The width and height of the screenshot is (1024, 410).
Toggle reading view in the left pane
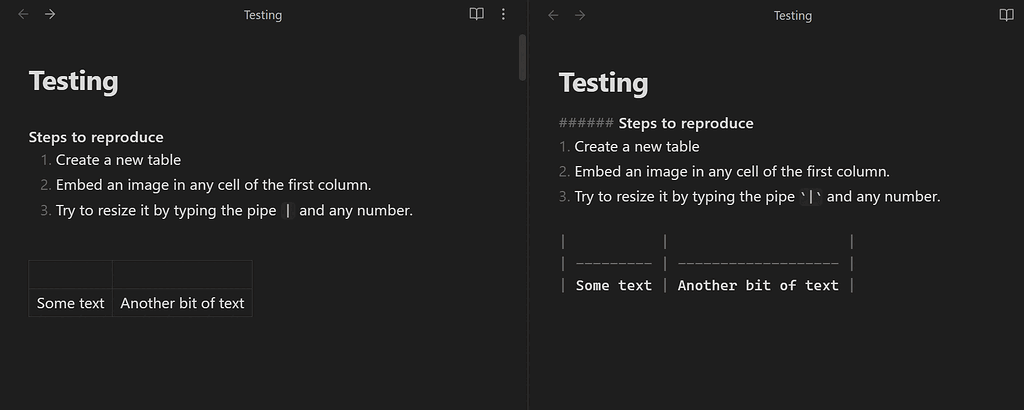tap(477, 14)
